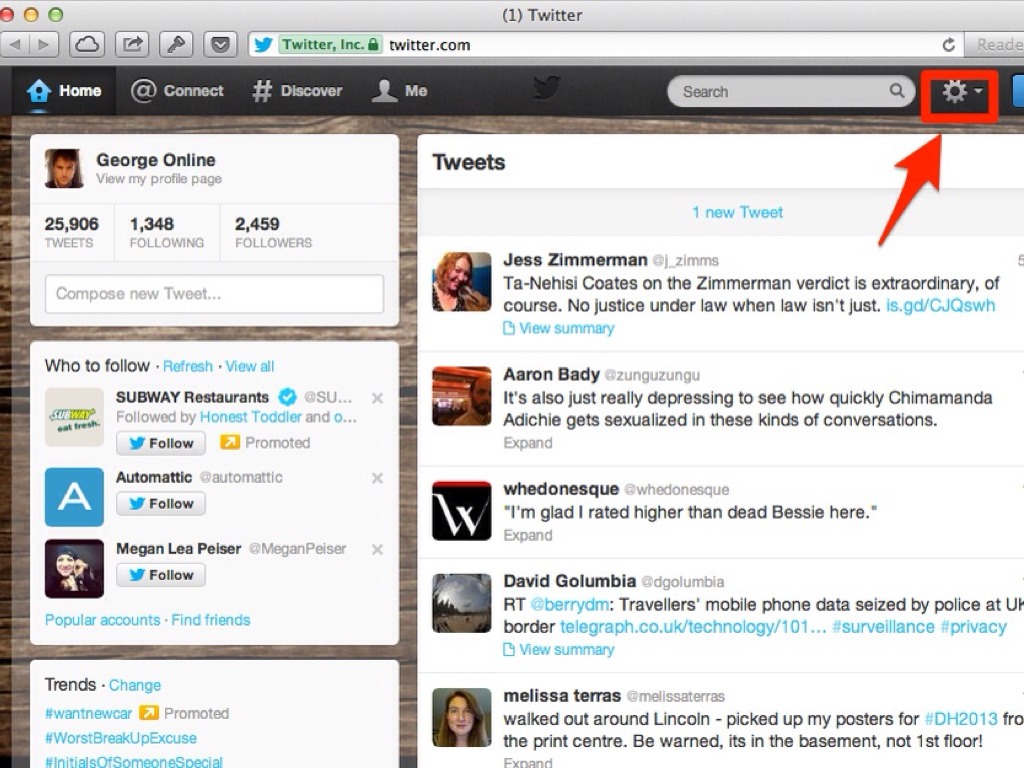This screenshot has width=1024, height=768.
Task: Expand Aaron Bady's tweet
Action: [x=528, y=443]
